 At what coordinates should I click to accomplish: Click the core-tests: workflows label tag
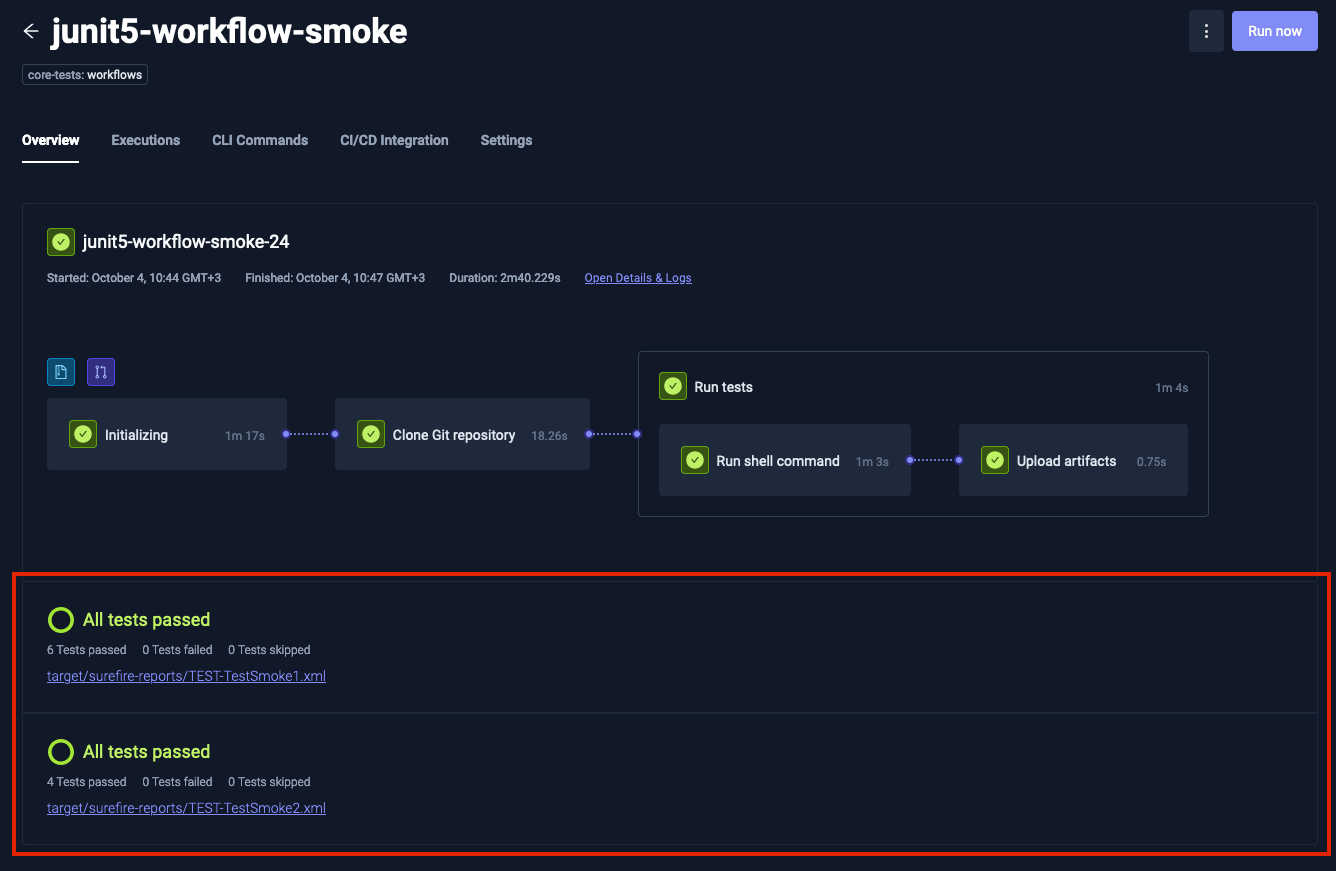[85, 75]
